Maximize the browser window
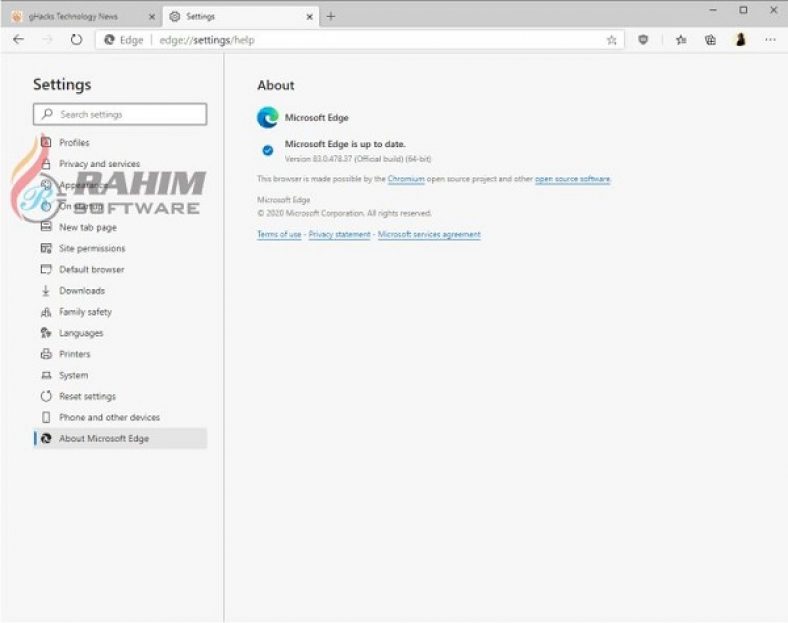 coord(743,10)
